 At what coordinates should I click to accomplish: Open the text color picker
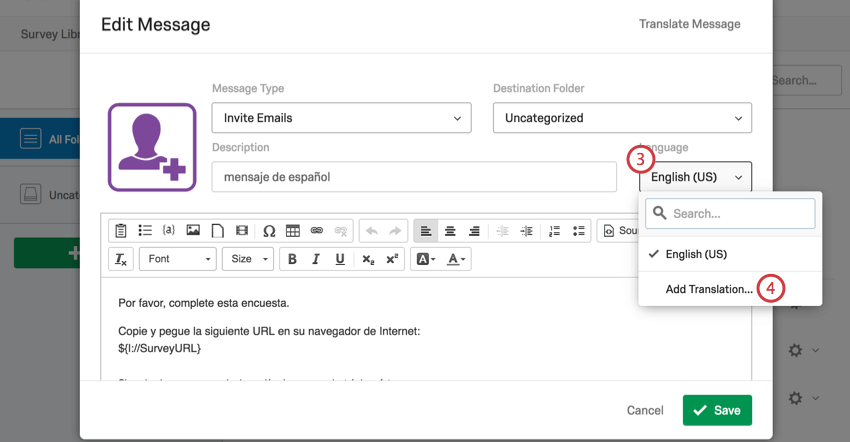pos(455,259)
